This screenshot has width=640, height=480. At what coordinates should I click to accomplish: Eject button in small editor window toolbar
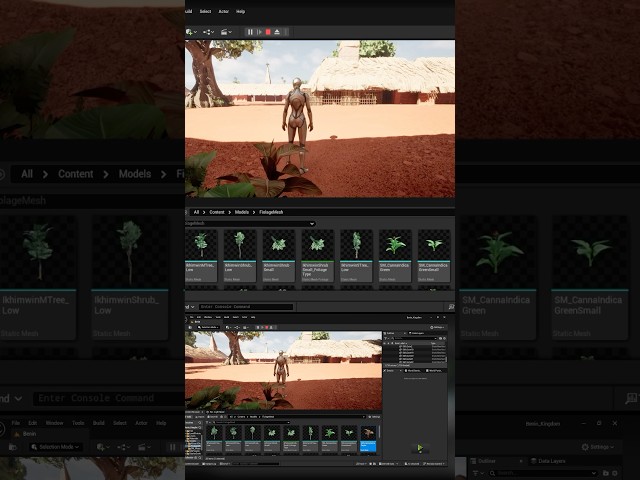click(x=271, y=327)
